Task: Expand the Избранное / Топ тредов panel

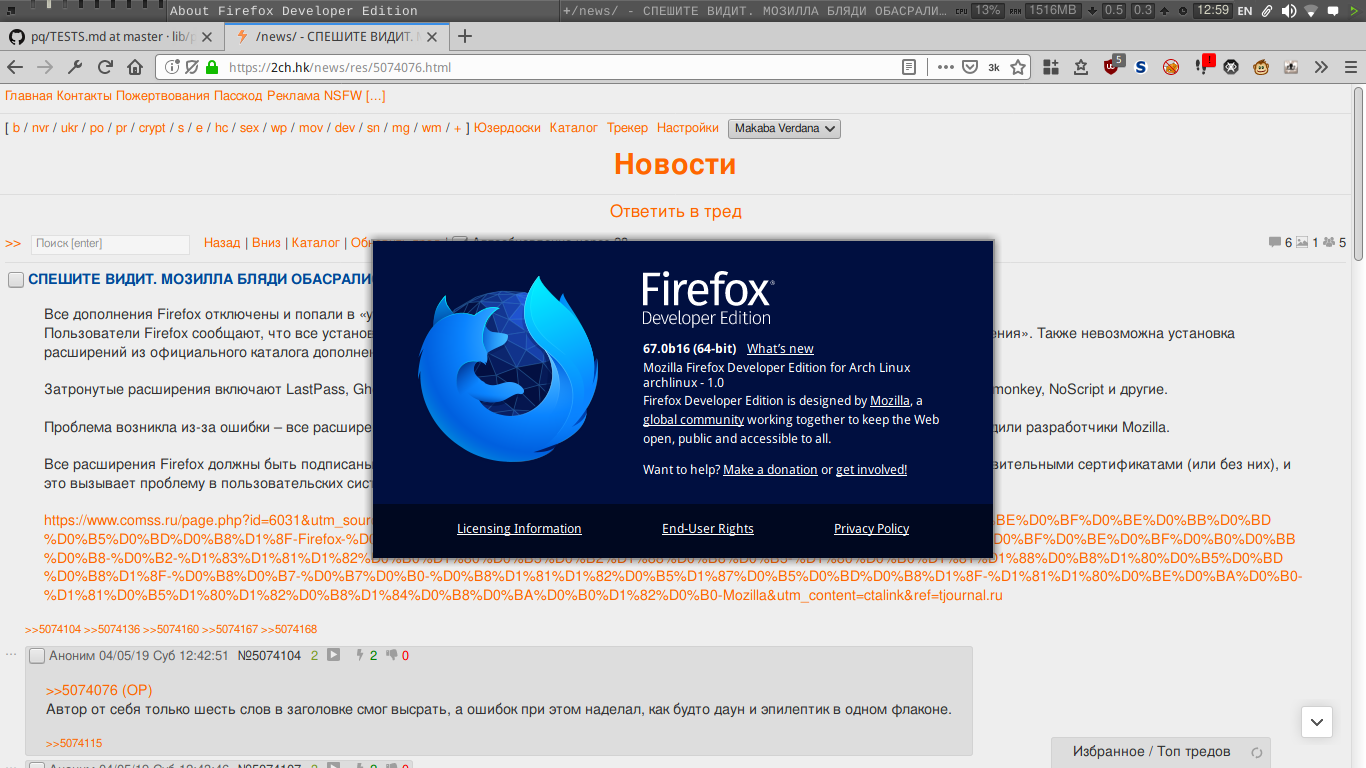Action: tap(1159, 752)
